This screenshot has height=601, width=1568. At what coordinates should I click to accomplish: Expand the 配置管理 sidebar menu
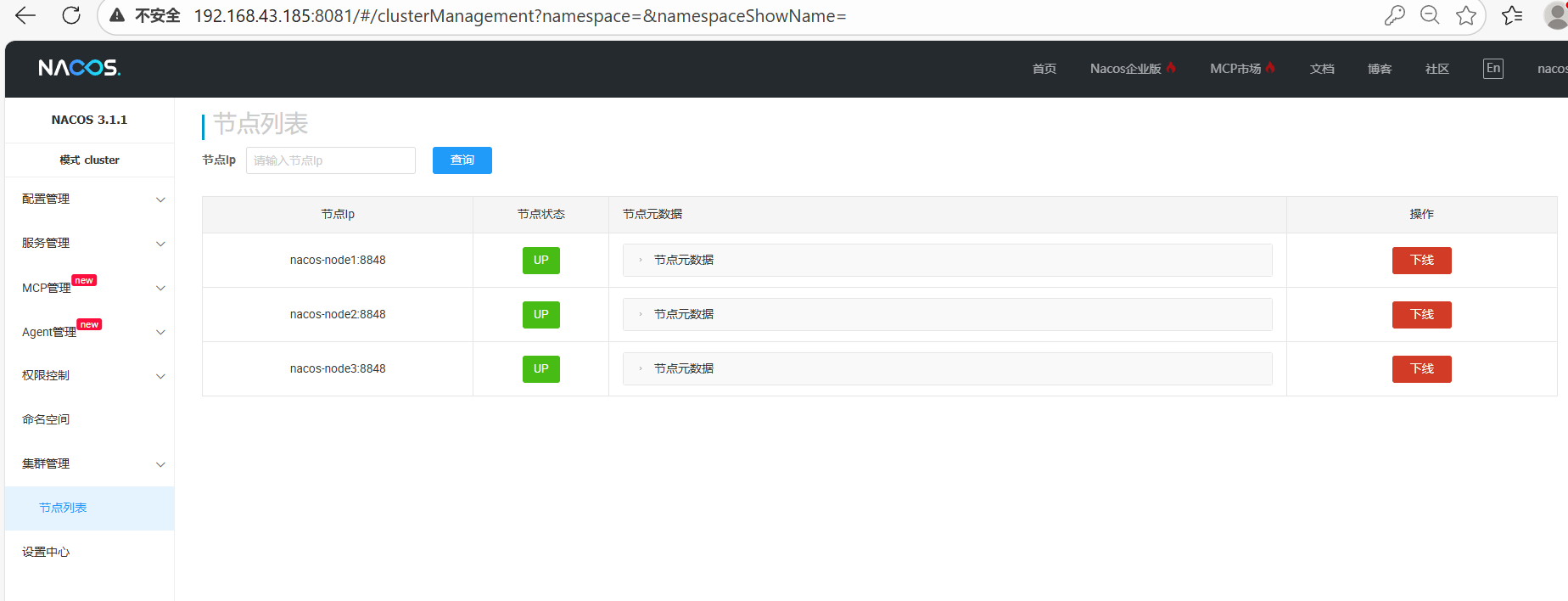coord(90,199)
